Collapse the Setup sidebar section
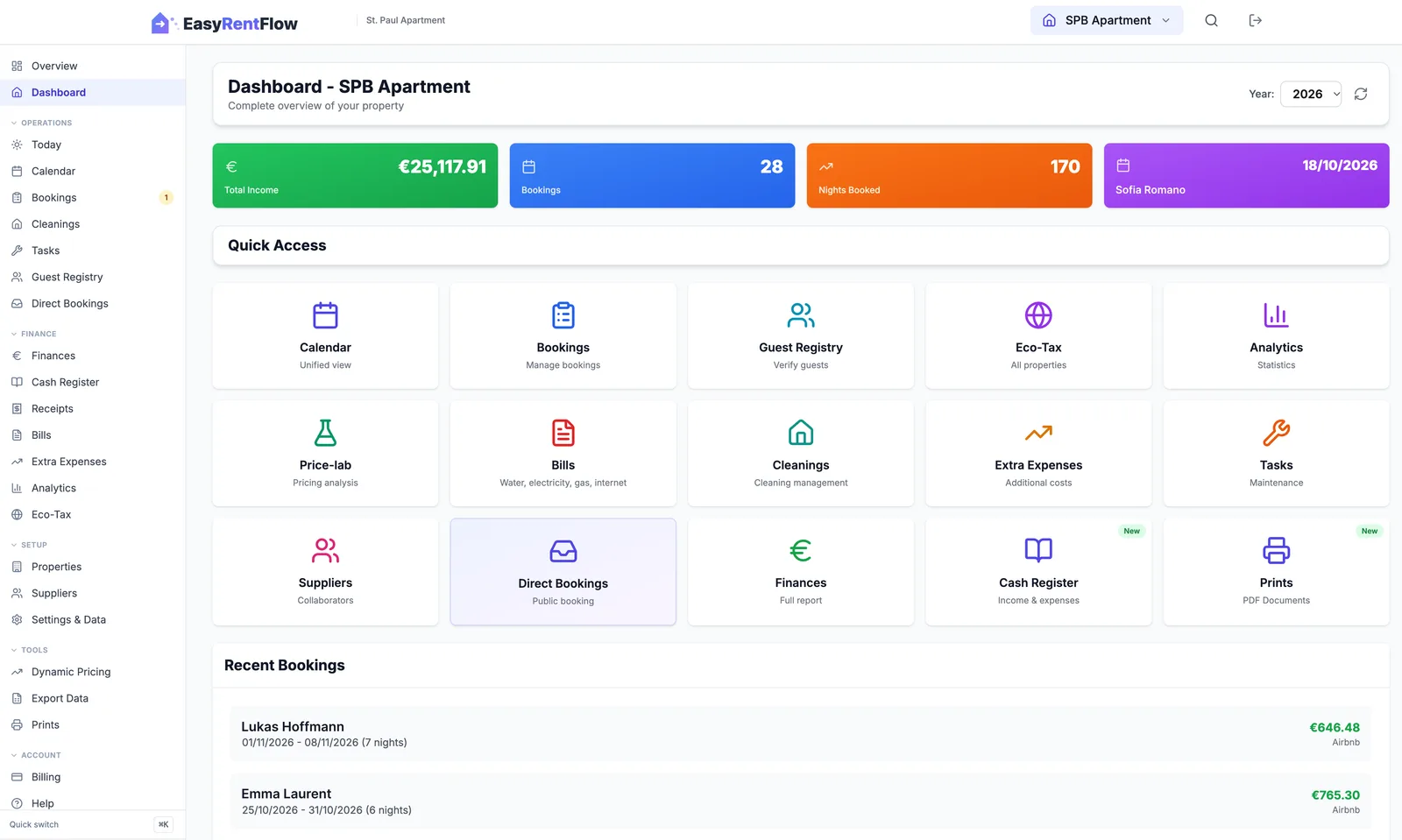The width and height of the screenshot is (1402, 840). click(29, 545)
